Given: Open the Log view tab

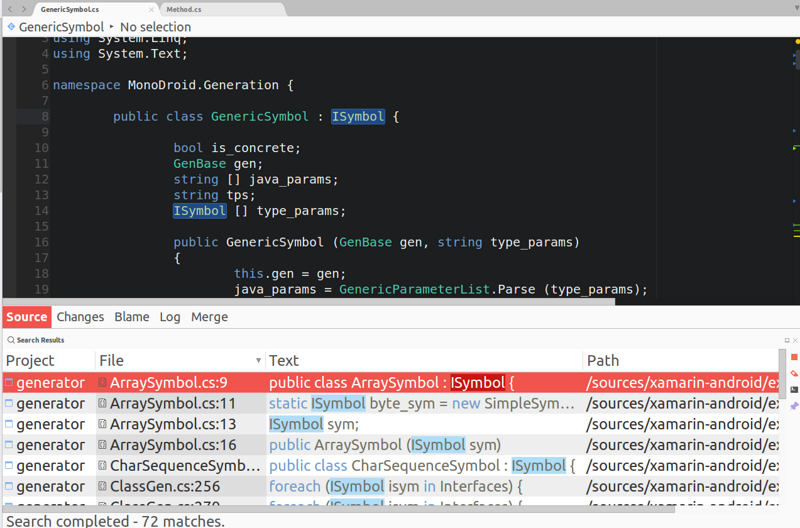Looking at the screenshot, I should (170, 317).
